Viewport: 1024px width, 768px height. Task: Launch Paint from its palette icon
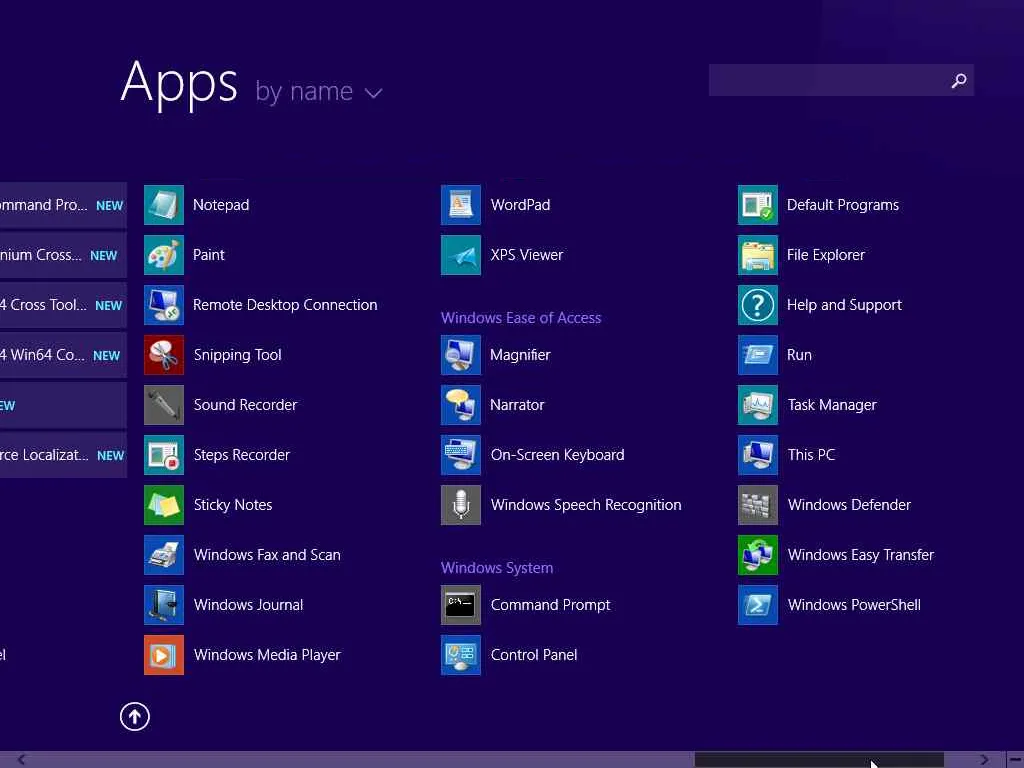coord(163,255)
